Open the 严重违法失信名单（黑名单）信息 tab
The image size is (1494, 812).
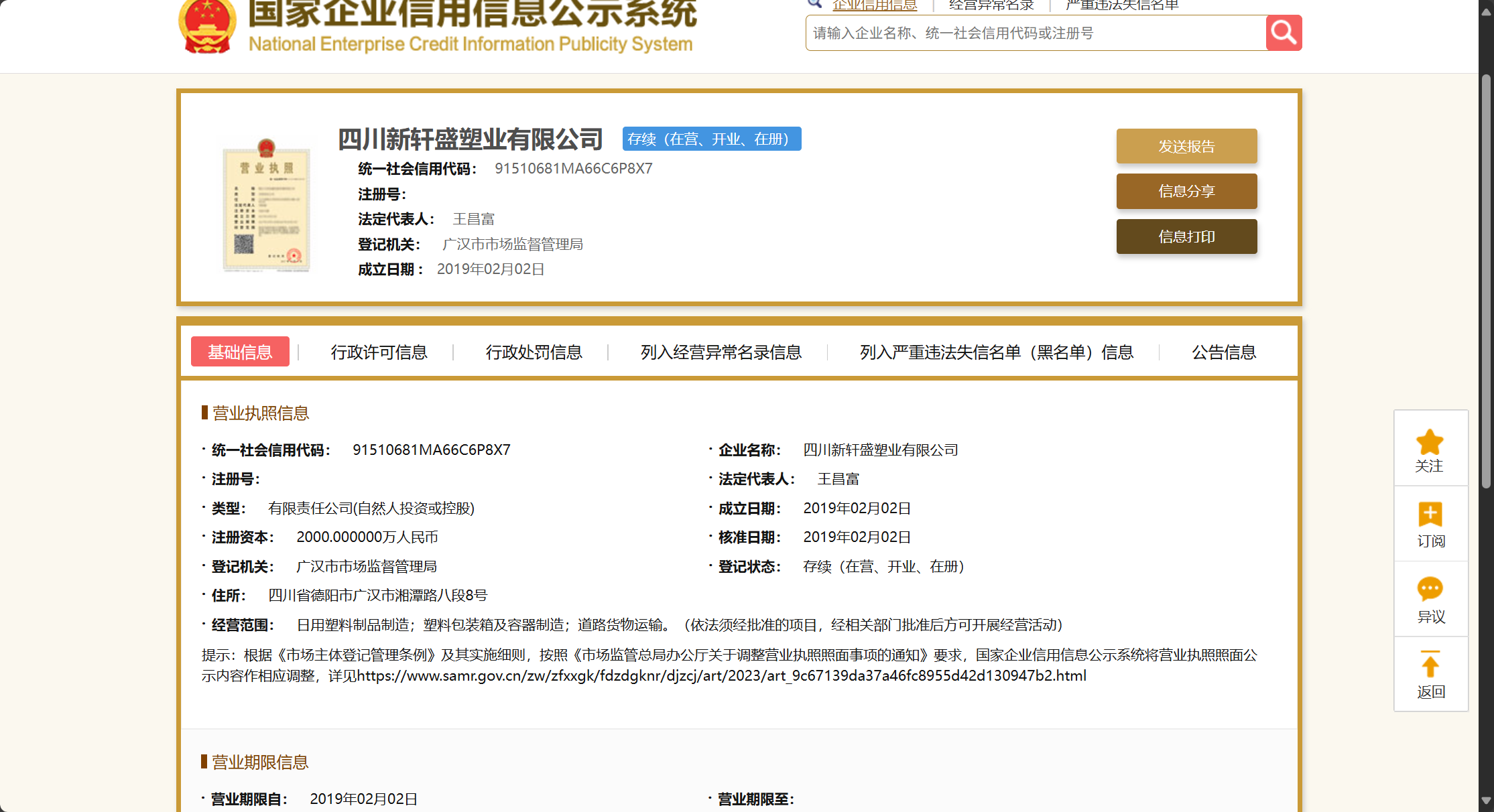[x=996, y=352]
